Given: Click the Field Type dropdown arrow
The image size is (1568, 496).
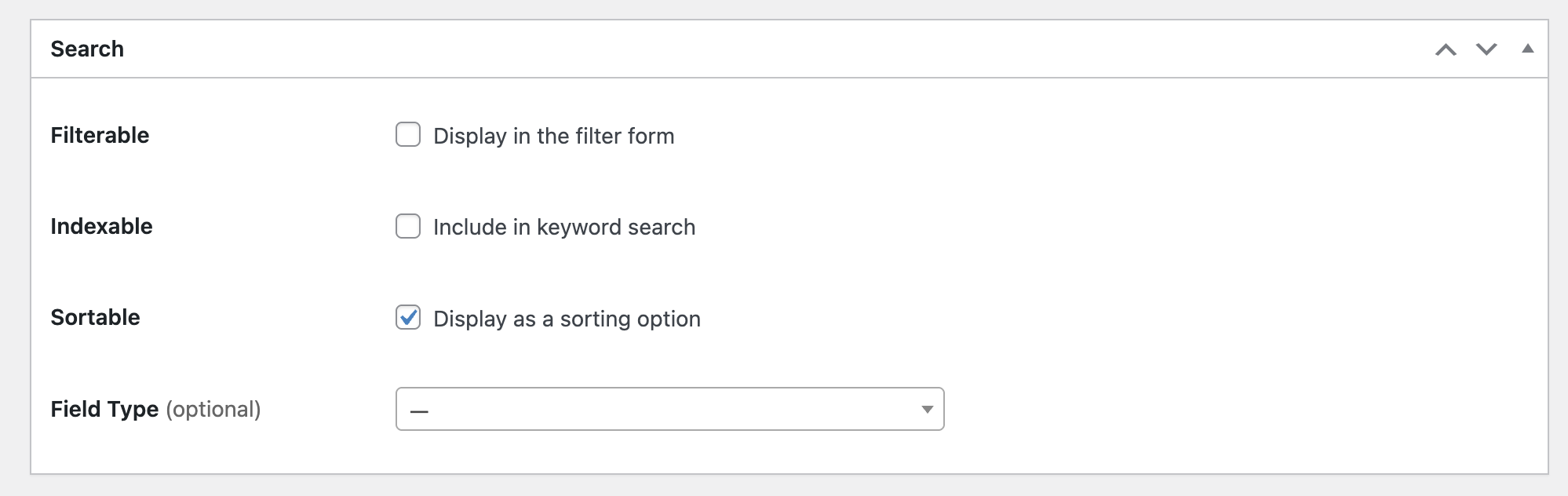Looking at the screenshot, I should 927,409.
